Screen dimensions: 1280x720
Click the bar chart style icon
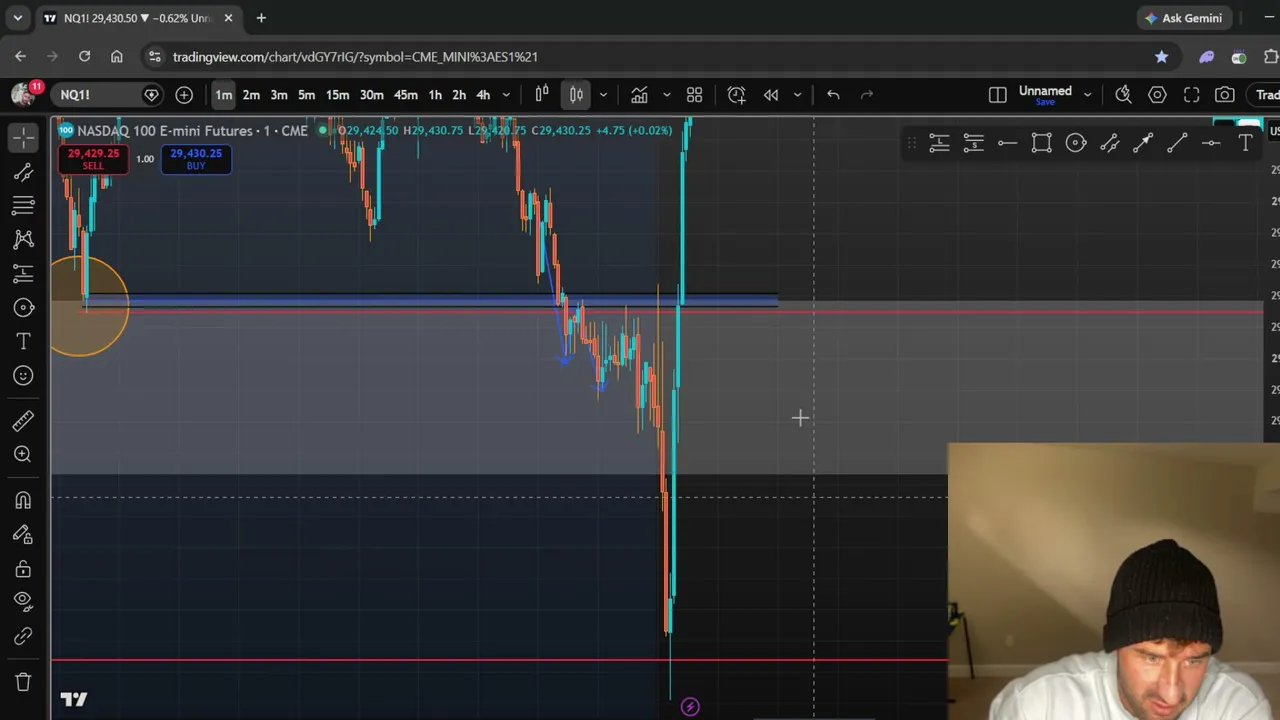click(542, 95)
